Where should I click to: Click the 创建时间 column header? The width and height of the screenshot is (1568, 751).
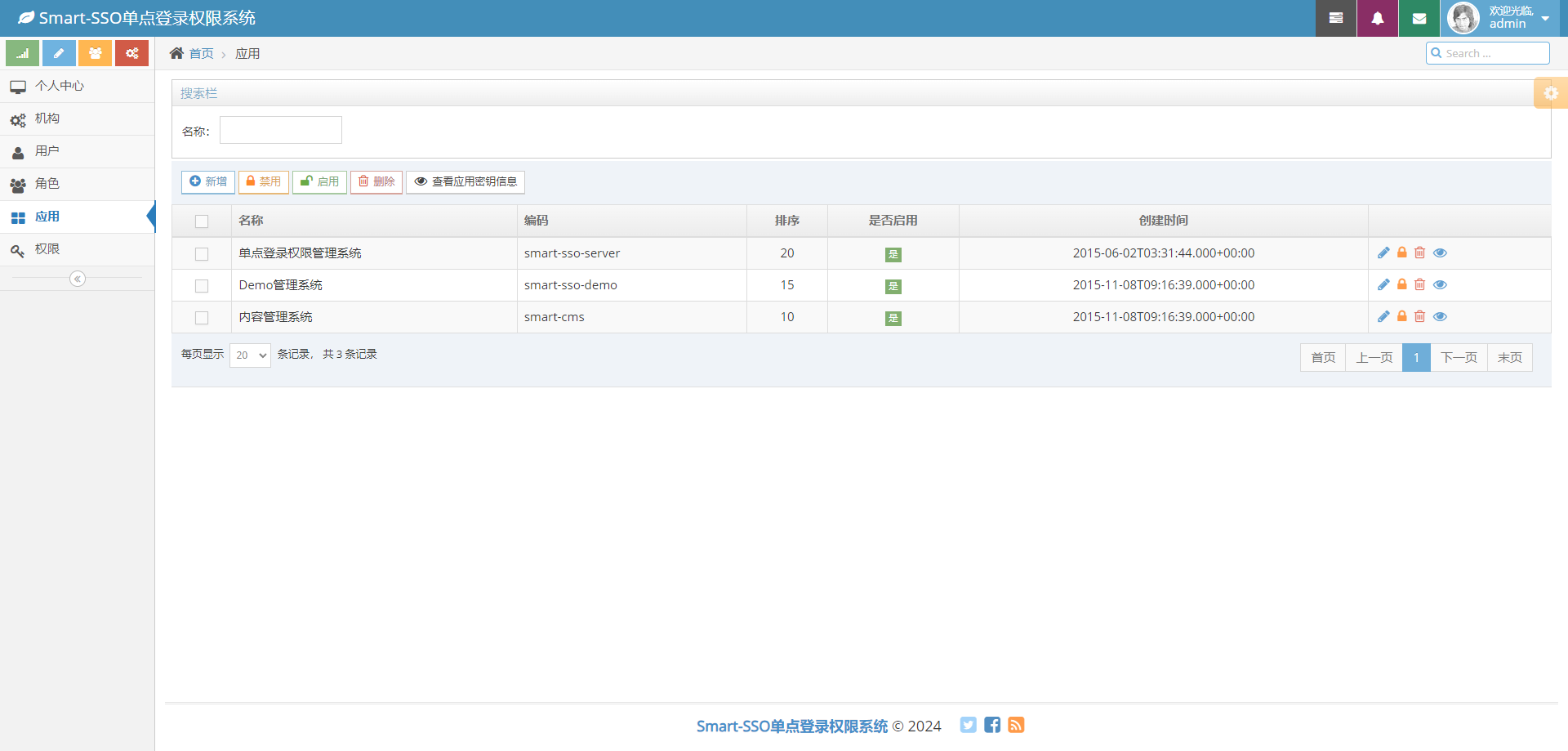(1164, 221)
